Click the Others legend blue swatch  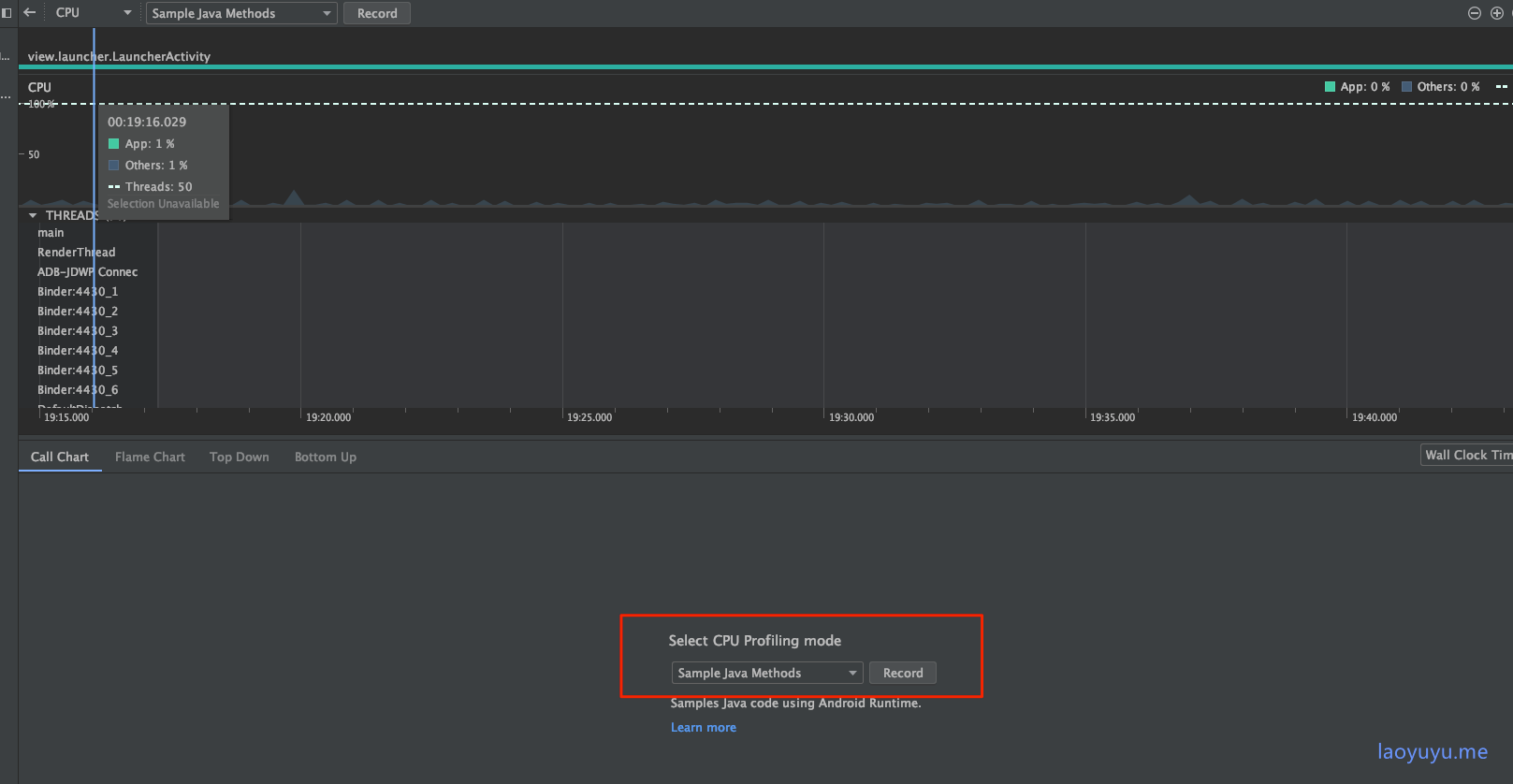pos(1406,87)
